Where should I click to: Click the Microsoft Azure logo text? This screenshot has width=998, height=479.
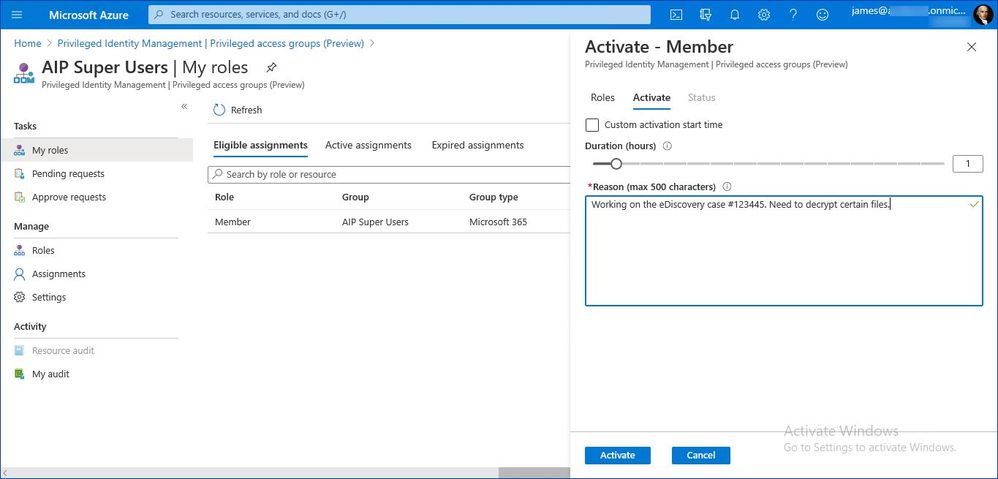[x=88, y=15]
